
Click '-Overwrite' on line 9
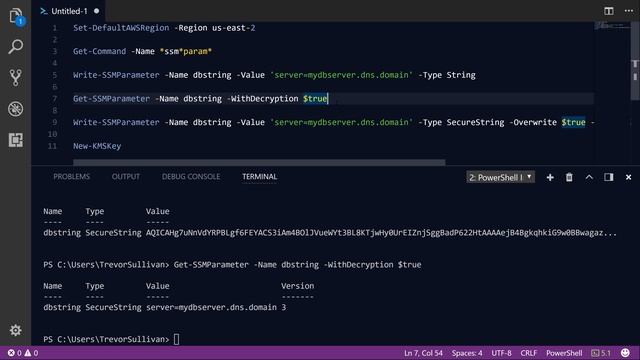click(533, 122)
